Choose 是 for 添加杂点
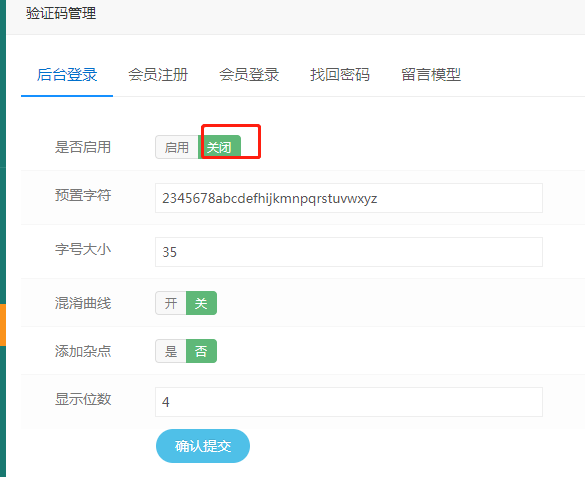The image size is (585, 477). tap(171, 351)
